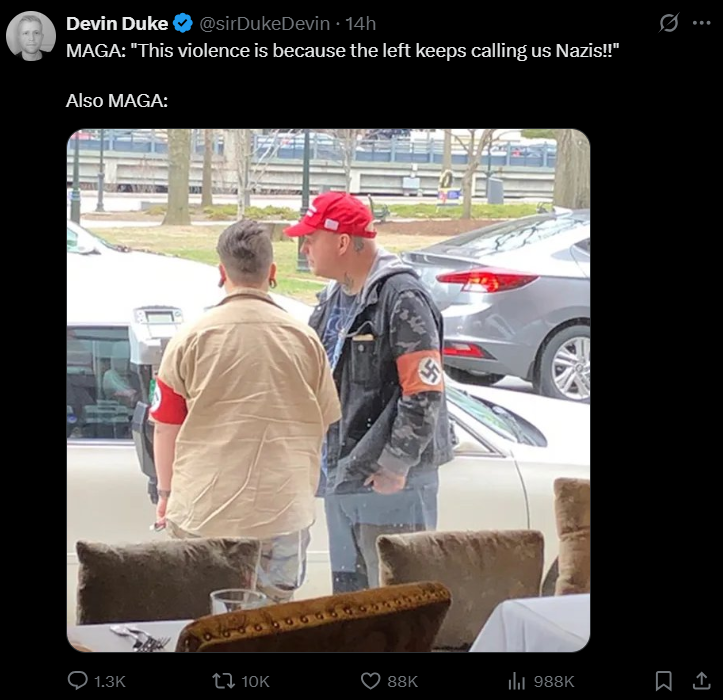This screenshot has width=723, height=700.
Task: Repost the tweet using the retweet arrows
Action: (x=223, y=681)
